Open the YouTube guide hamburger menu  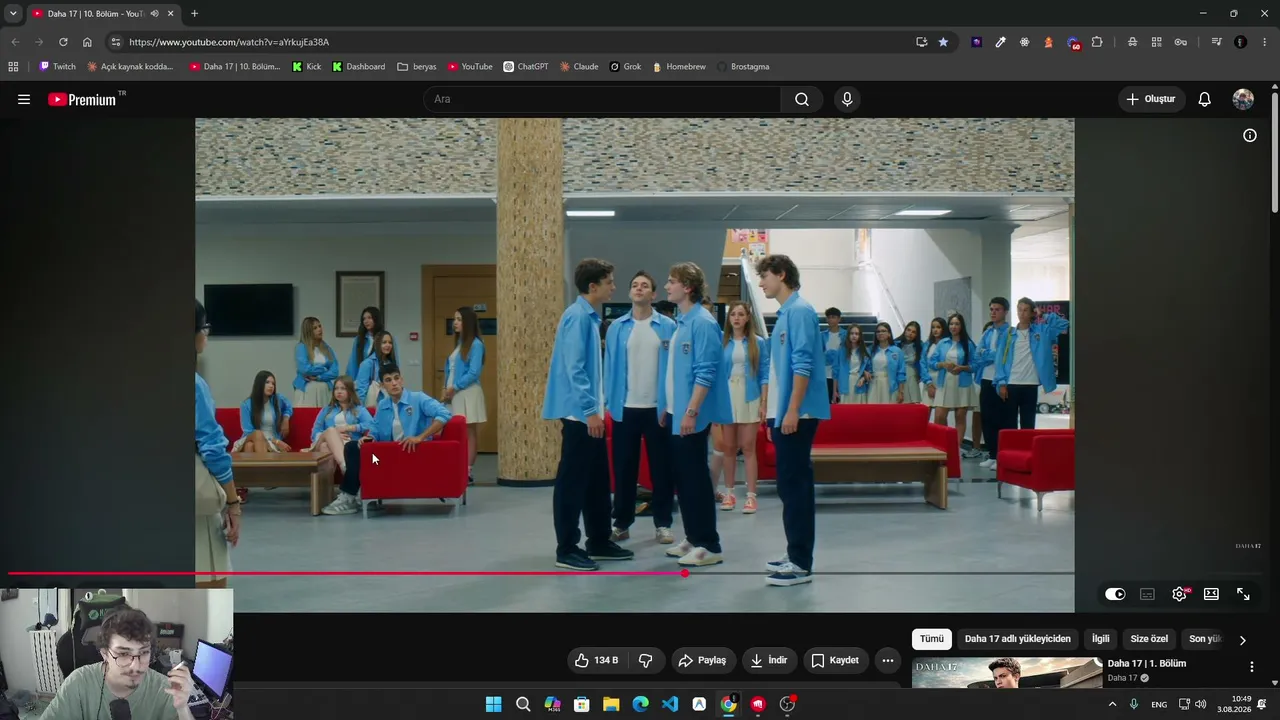[24, 99]
